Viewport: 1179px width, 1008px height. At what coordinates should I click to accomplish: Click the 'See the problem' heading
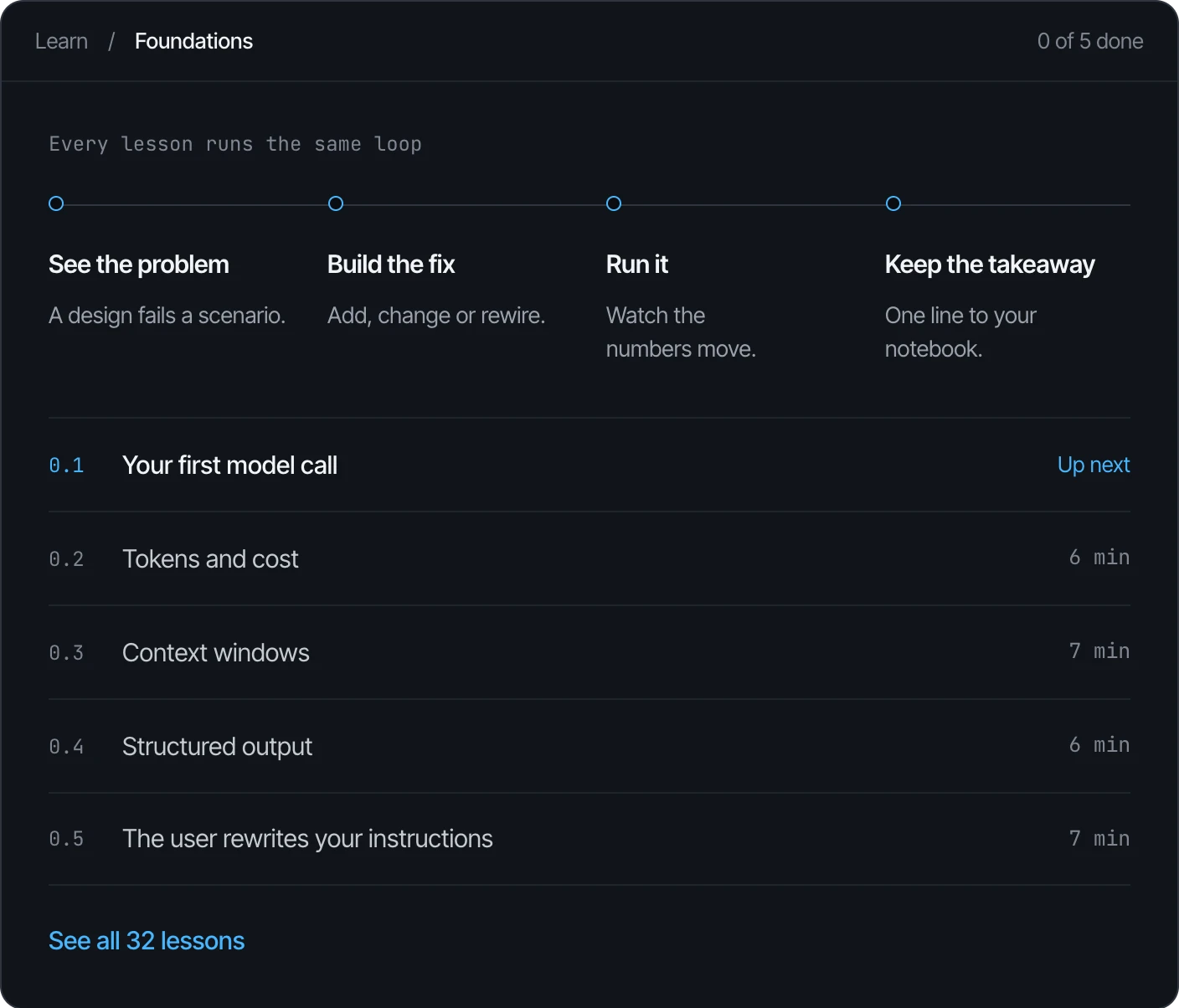(x=139, y=265)
